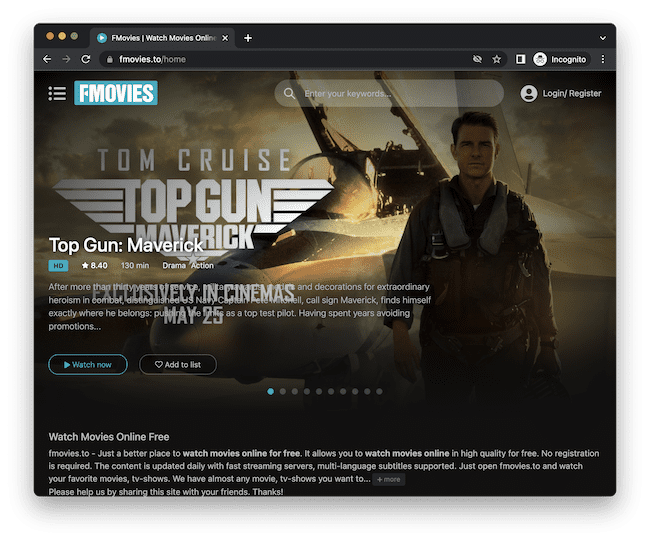Screen dimensions: 650x541
Task: Open Login/ Register link
Action: tap(572, 93)
